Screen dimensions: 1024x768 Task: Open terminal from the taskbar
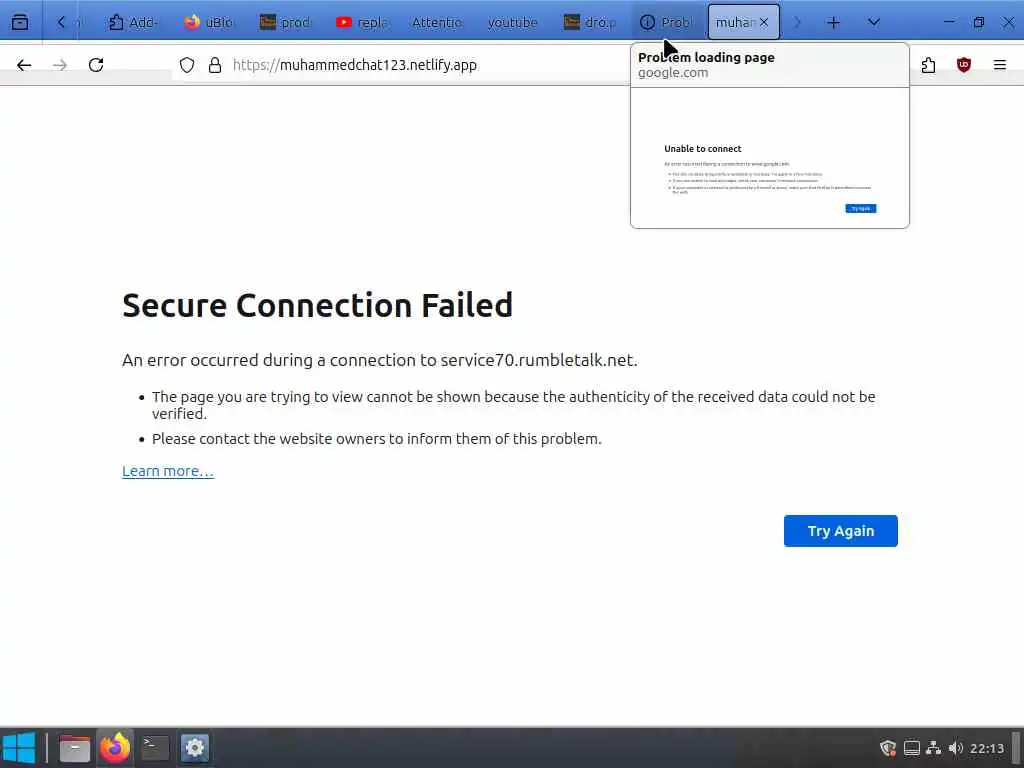155,747
